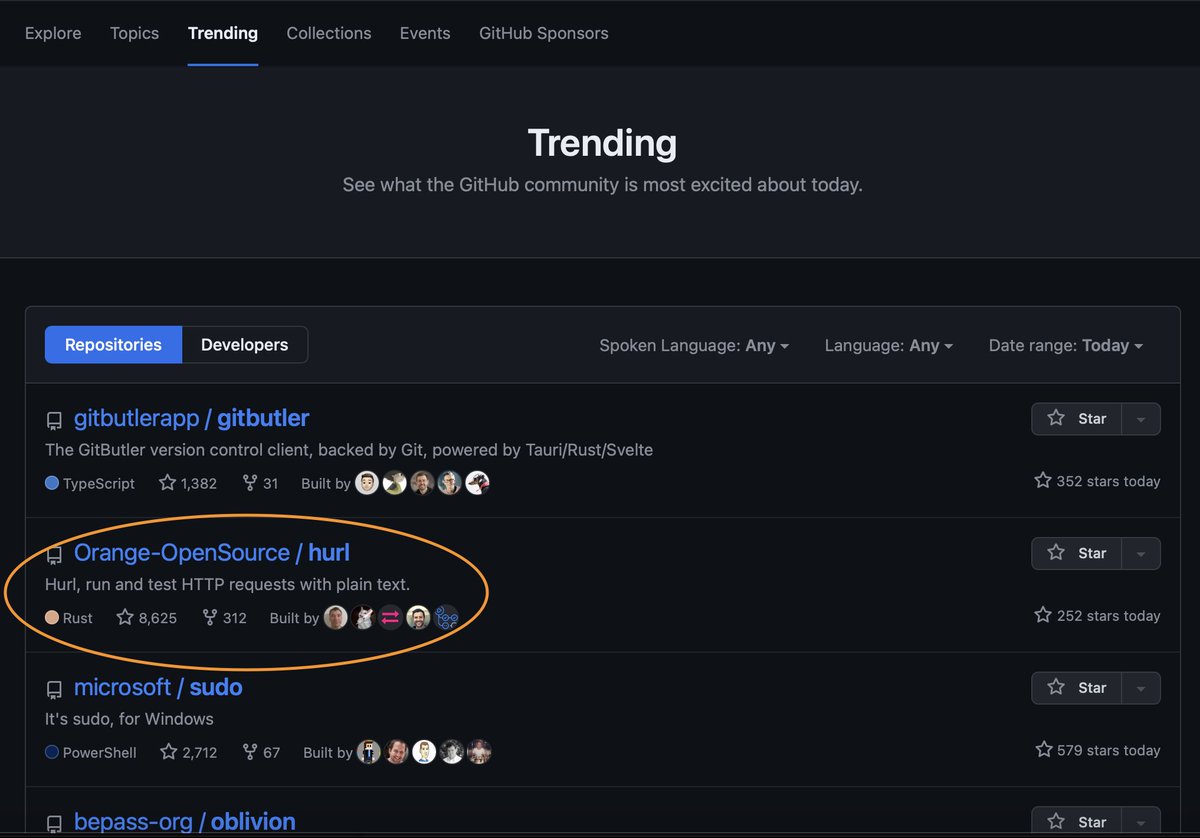Click "It's sudo, for Windows" description
The width and height of the screenshot is (1200, 838).
coord(129,719)
